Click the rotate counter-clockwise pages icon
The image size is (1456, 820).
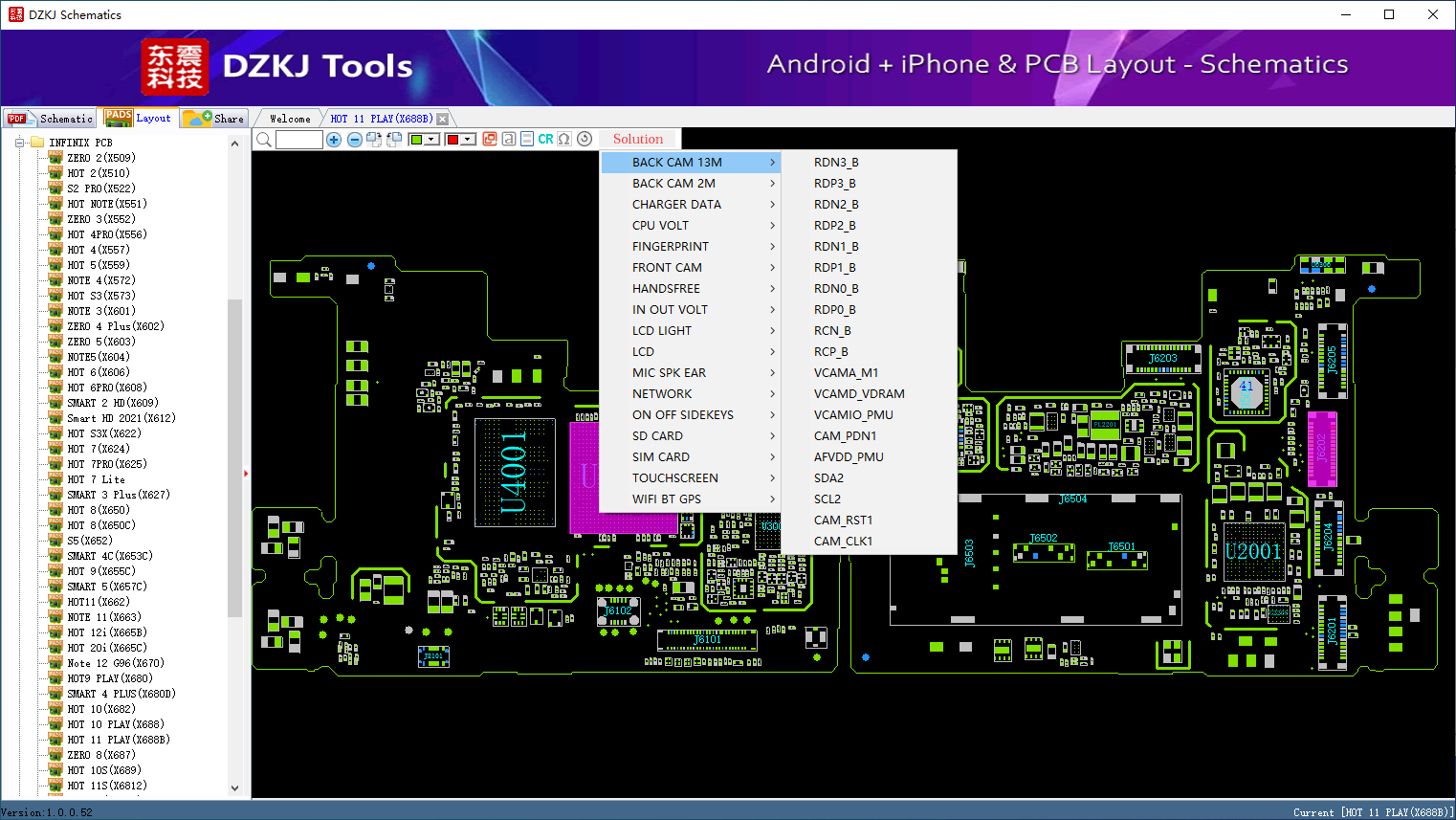coord(394,140)
